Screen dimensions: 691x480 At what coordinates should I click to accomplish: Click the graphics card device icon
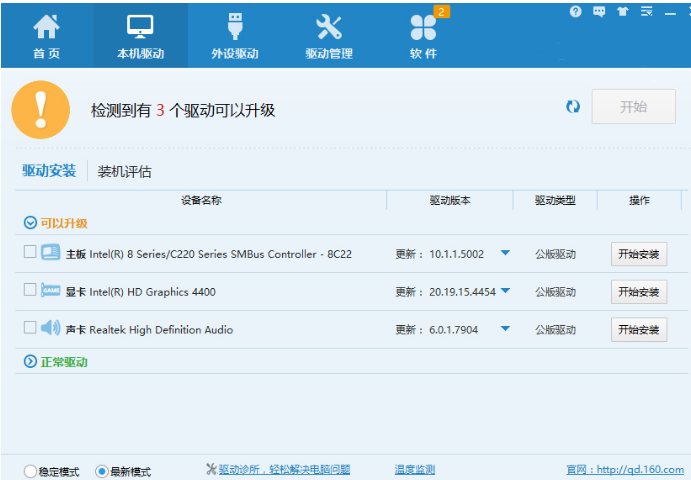coord(50,291)
